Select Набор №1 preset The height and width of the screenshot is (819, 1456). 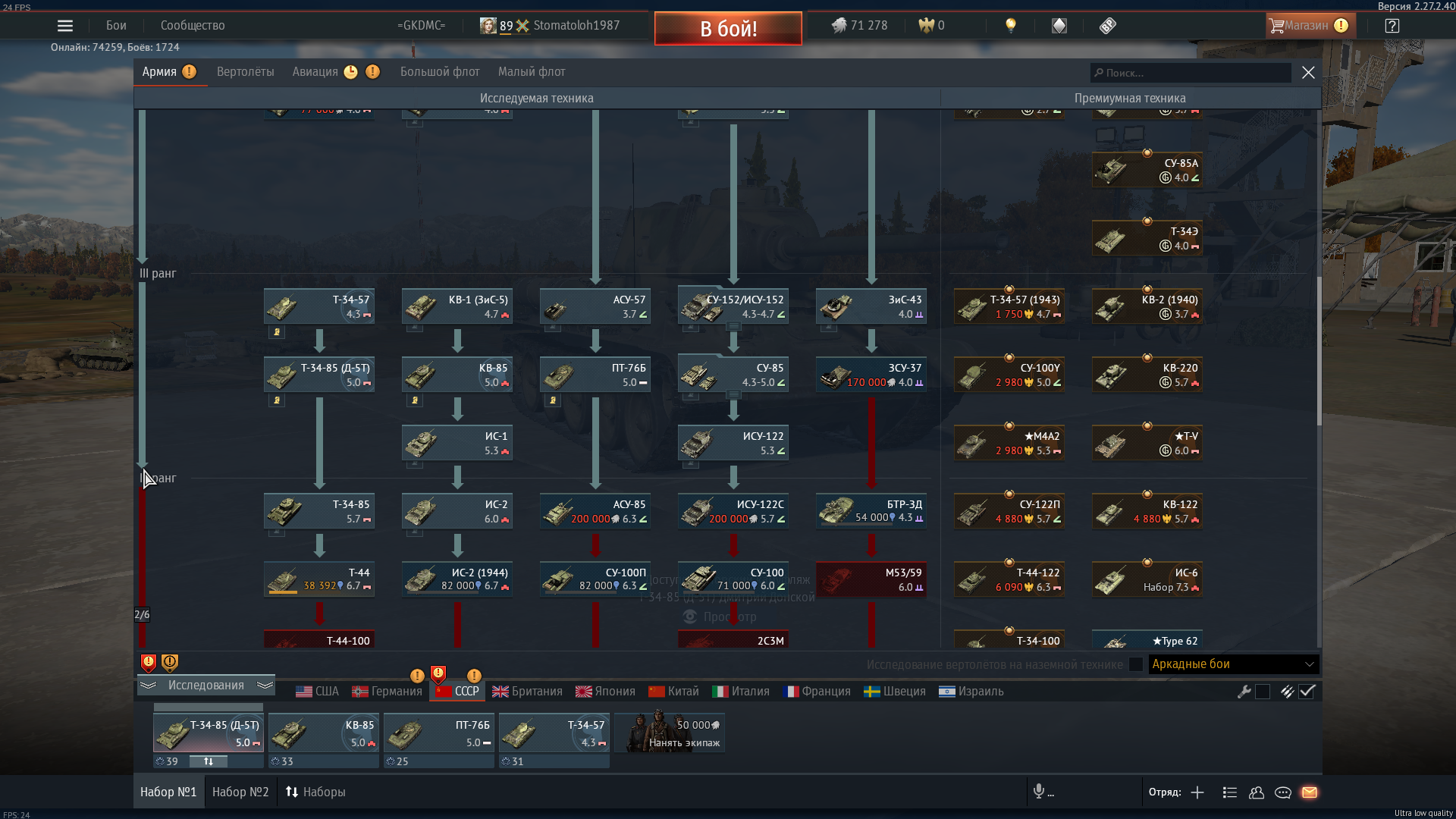point(168,792)
